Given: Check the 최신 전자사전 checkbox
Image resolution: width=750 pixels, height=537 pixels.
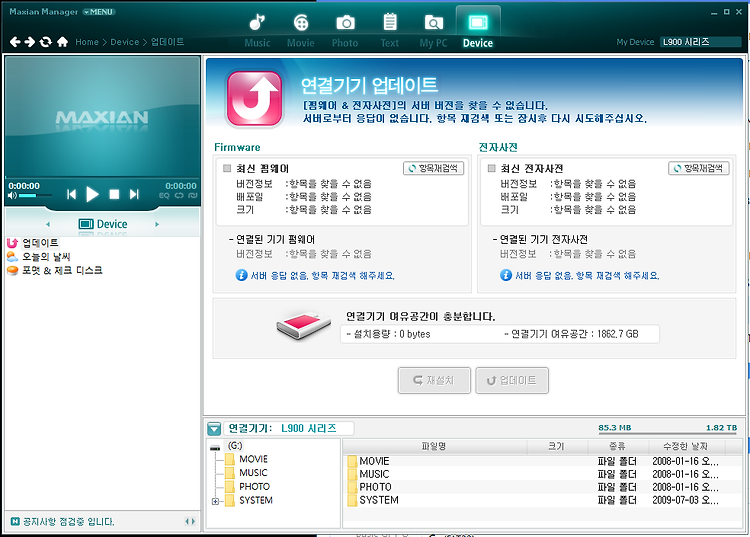Looking at the screenshot, I should tap(491, 168).
